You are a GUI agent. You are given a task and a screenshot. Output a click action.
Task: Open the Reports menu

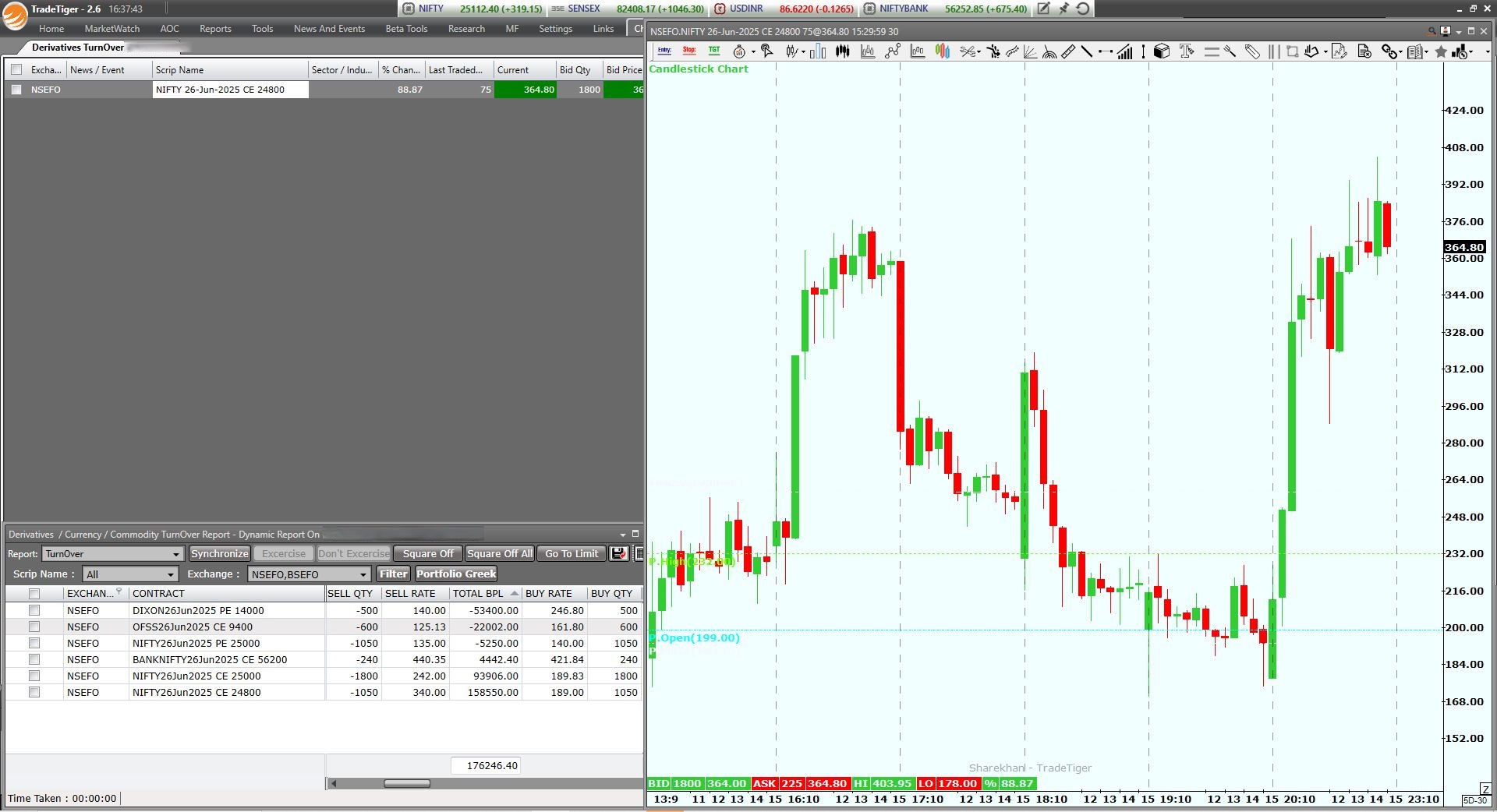point(215,29)
